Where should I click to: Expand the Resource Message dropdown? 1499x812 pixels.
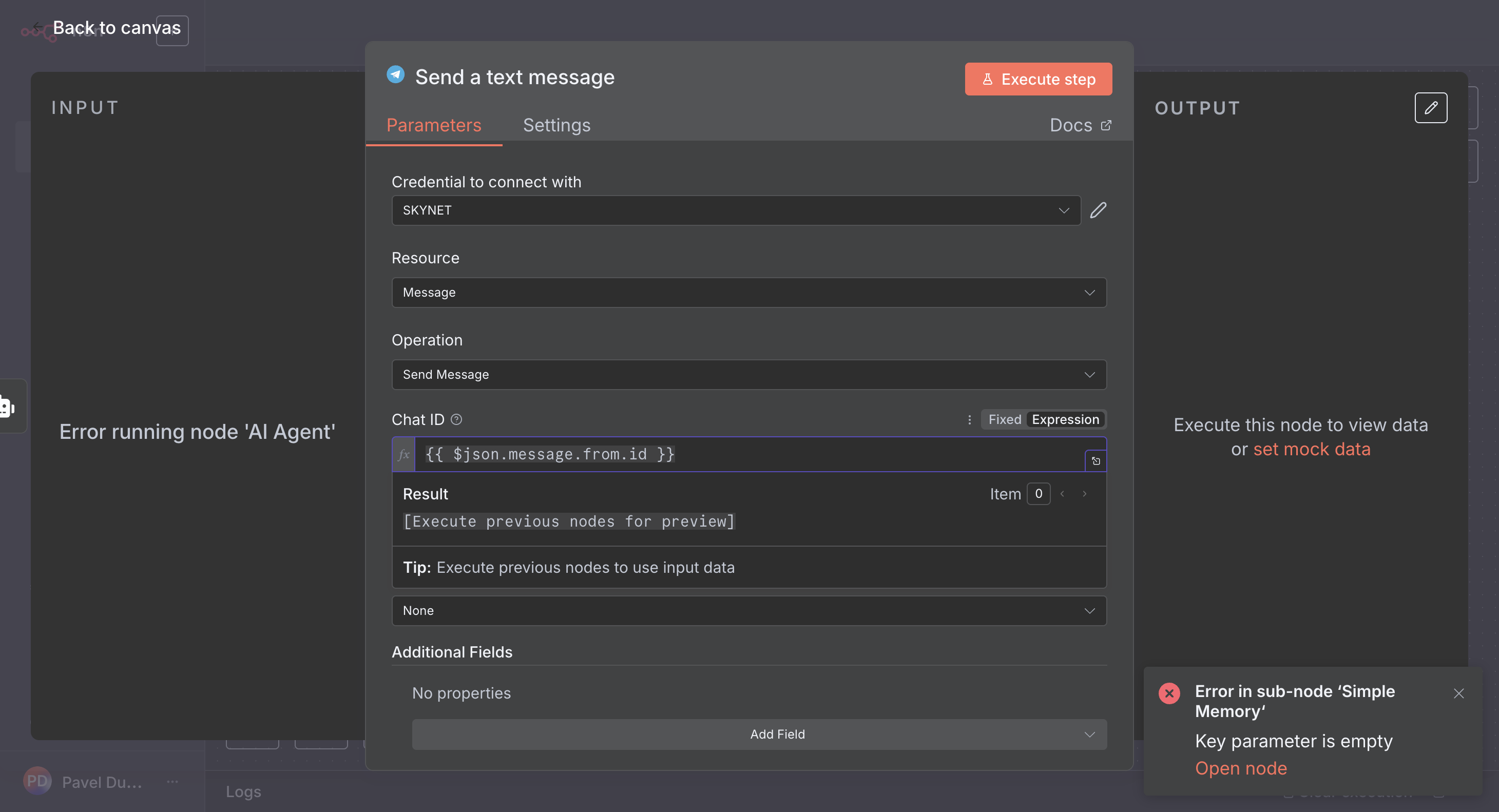pos(748,293)
